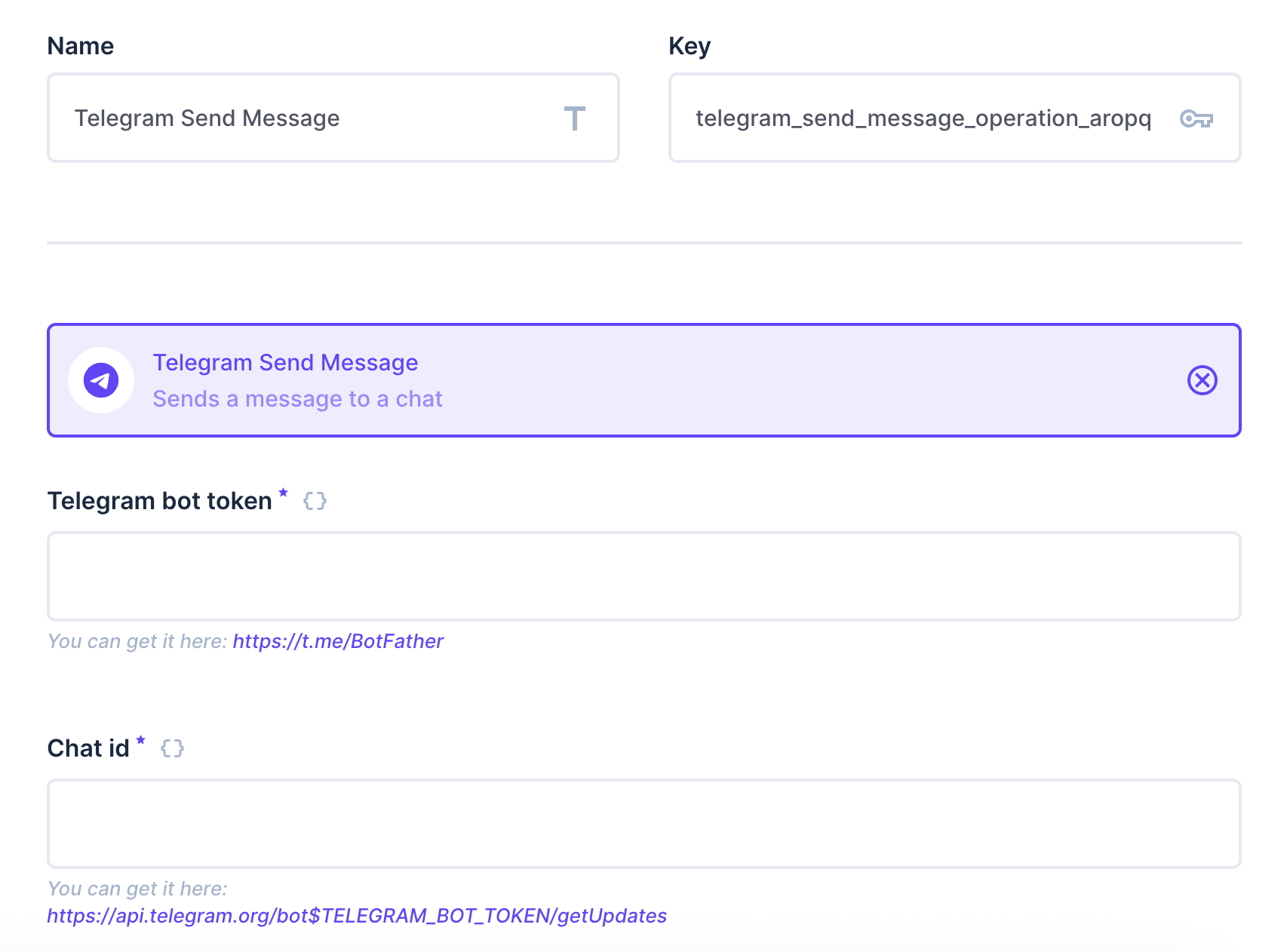
Task: Select the Telegram Send Message operation card
Action: point(643,380)
